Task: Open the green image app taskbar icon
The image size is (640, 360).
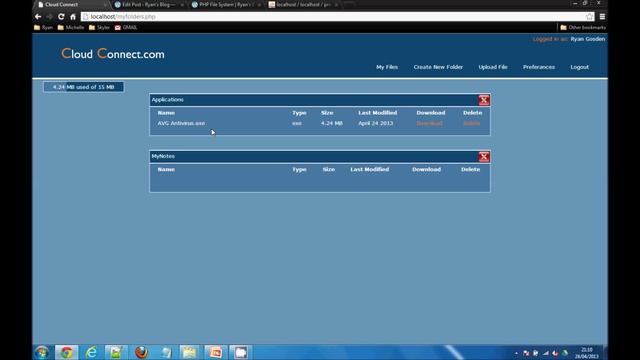Action: click(x=116, y=353)
